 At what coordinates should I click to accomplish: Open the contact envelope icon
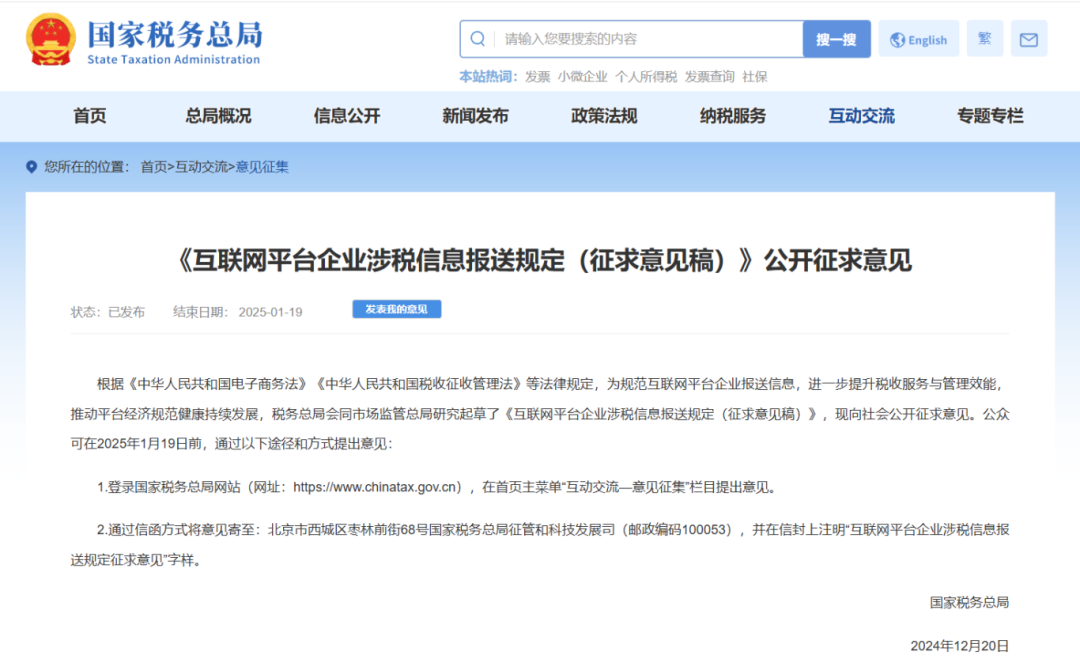[1029, 38]
